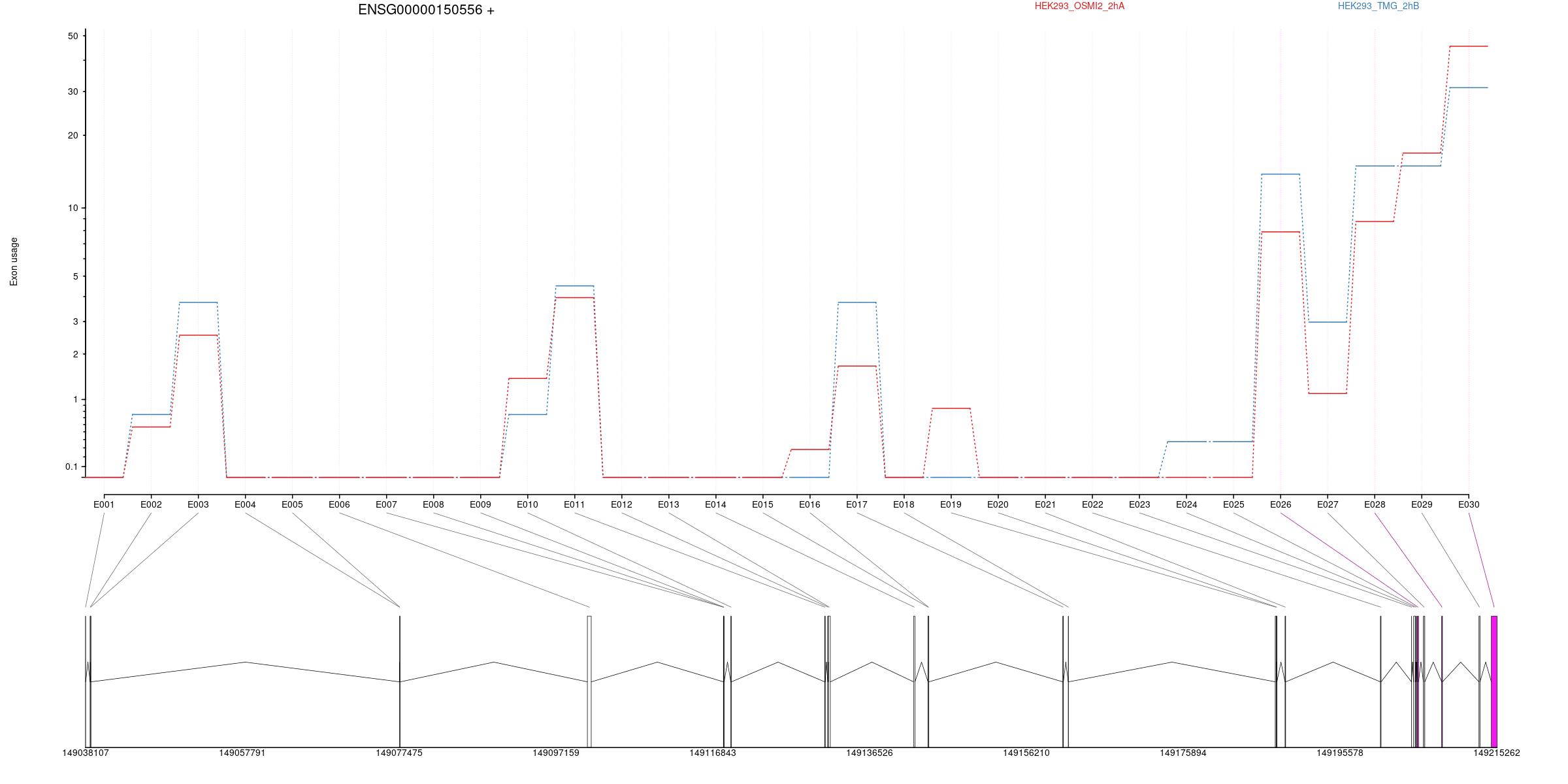The width and height of the screenshot is (1568, 784).
Task: Click the blue E030 usage line segment
Action: tap(1469, 88)
